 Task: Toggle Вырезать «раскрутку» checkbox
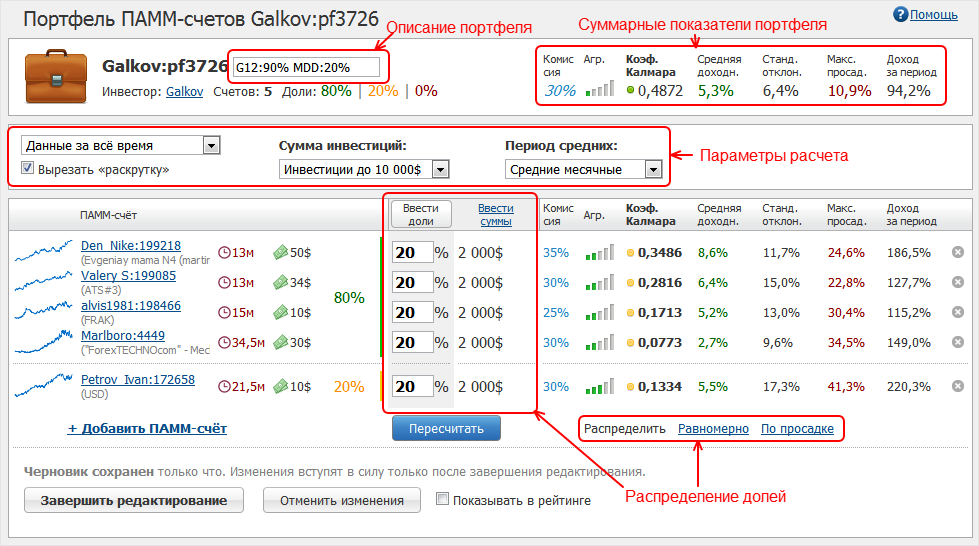pos(27,167)
